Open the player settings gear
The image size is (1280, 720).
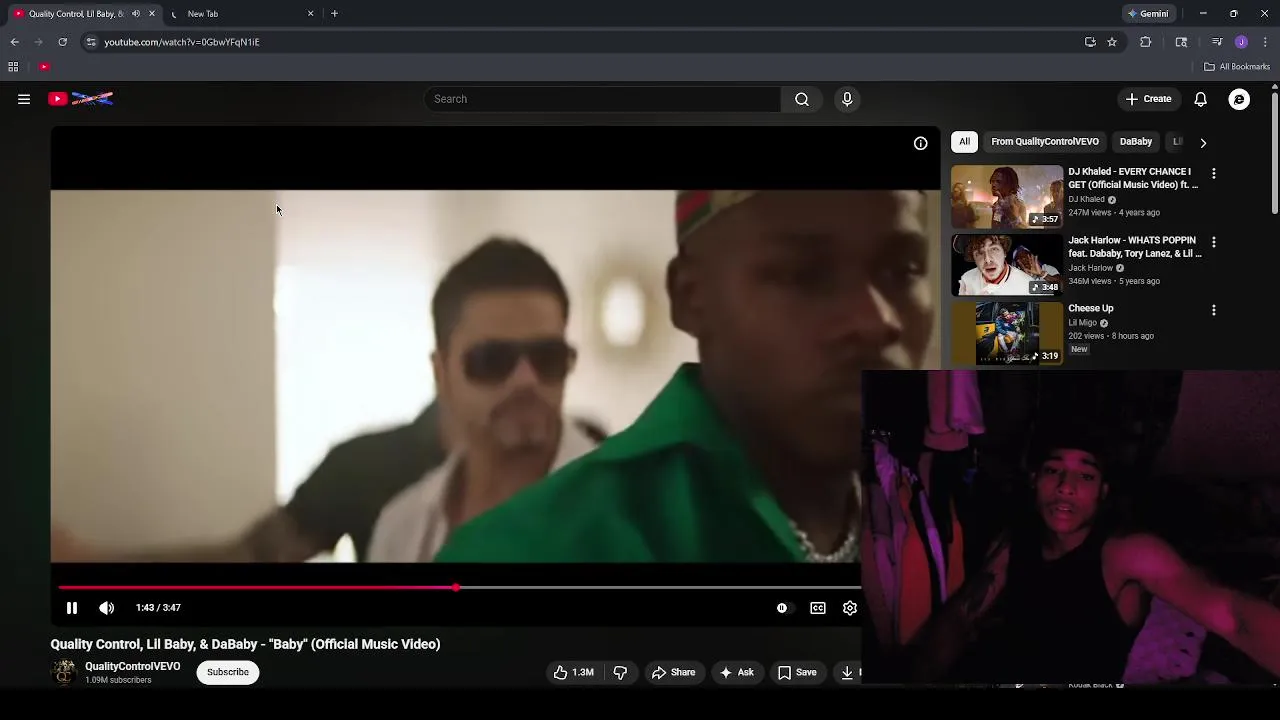[x=850, y=608]
